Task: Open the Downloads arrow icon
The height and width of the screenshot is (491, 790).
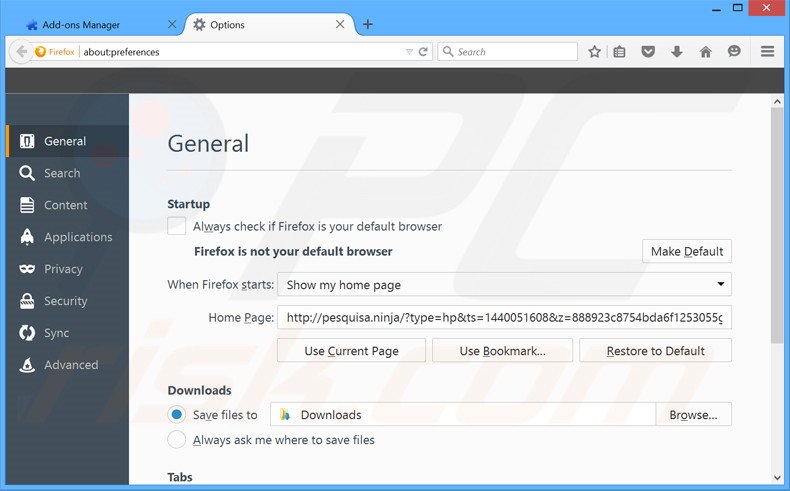Action: [x=677, y=52]
